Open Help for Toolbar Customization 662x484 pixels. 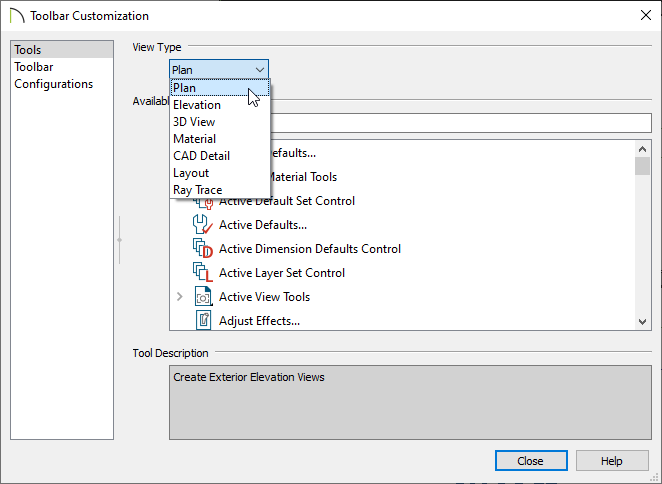click(x=612, y=460)
